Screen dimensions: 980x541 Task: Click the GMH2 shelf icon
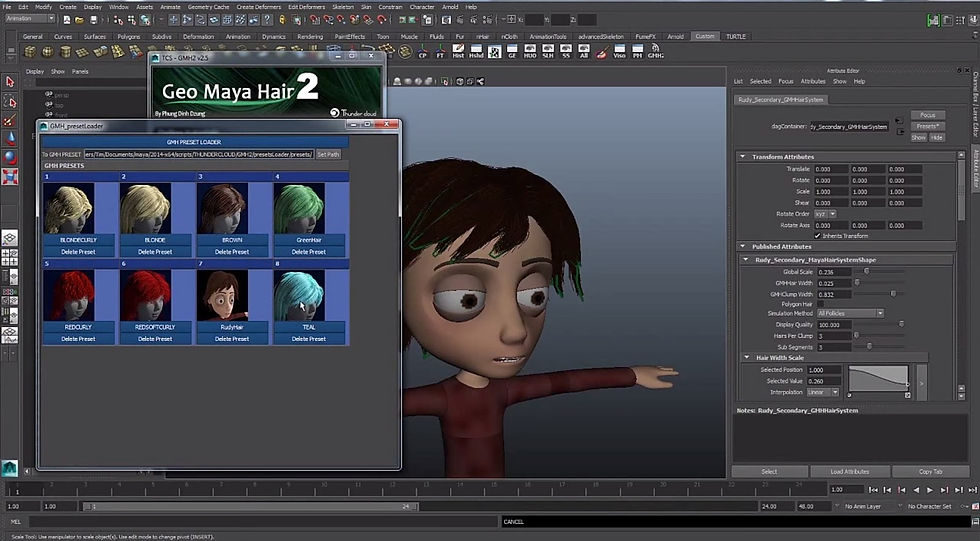point(655,51)
